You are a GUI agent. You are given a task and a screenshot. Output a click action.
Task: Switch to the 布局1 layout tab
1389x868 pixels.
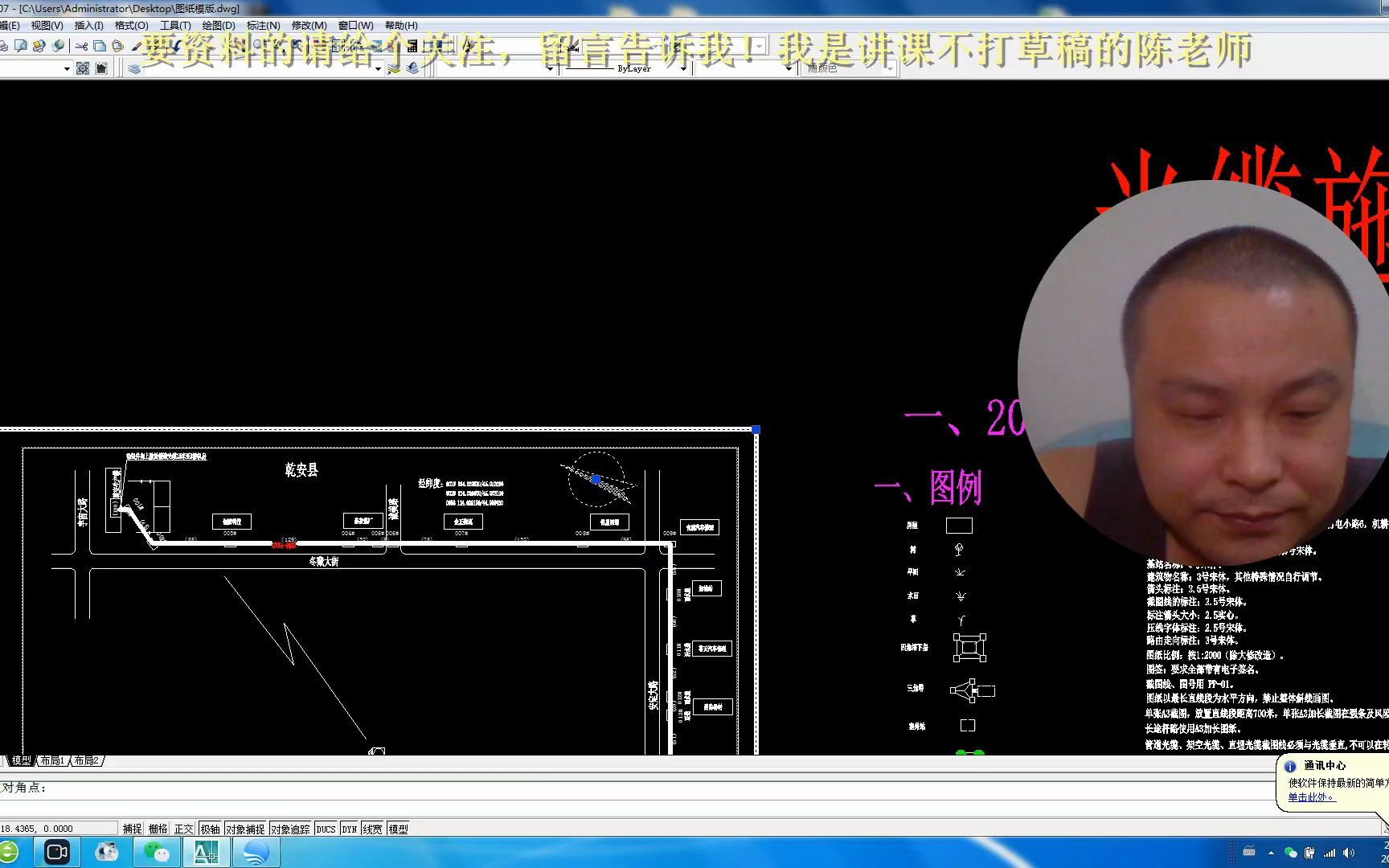pyautogui.click(x=52, y=760)
